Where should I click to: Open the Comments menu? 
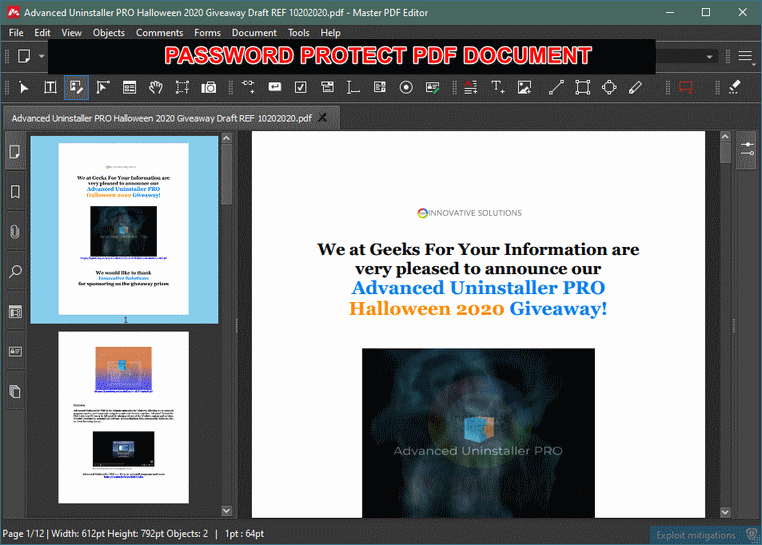[159, 33]
